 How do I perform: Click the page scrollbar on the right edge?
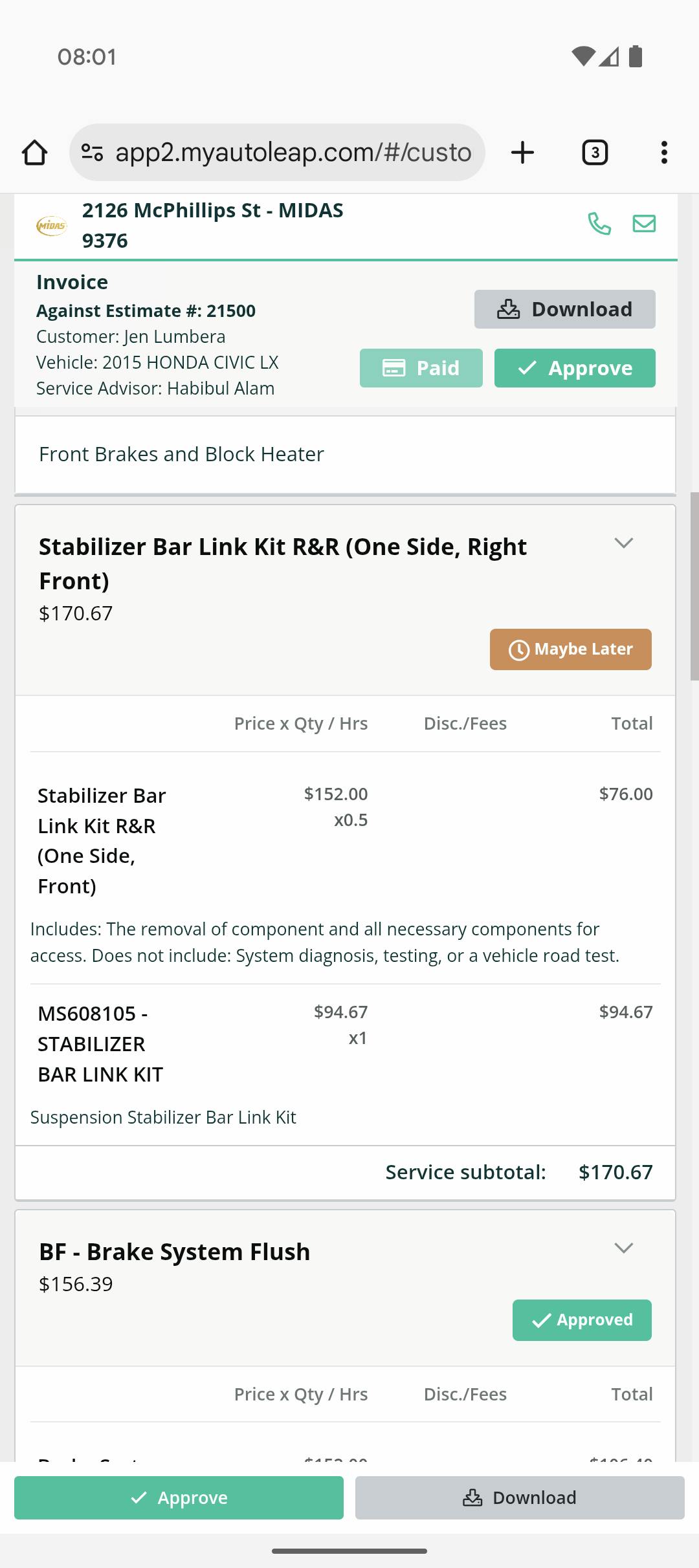(x=694, y=586)
